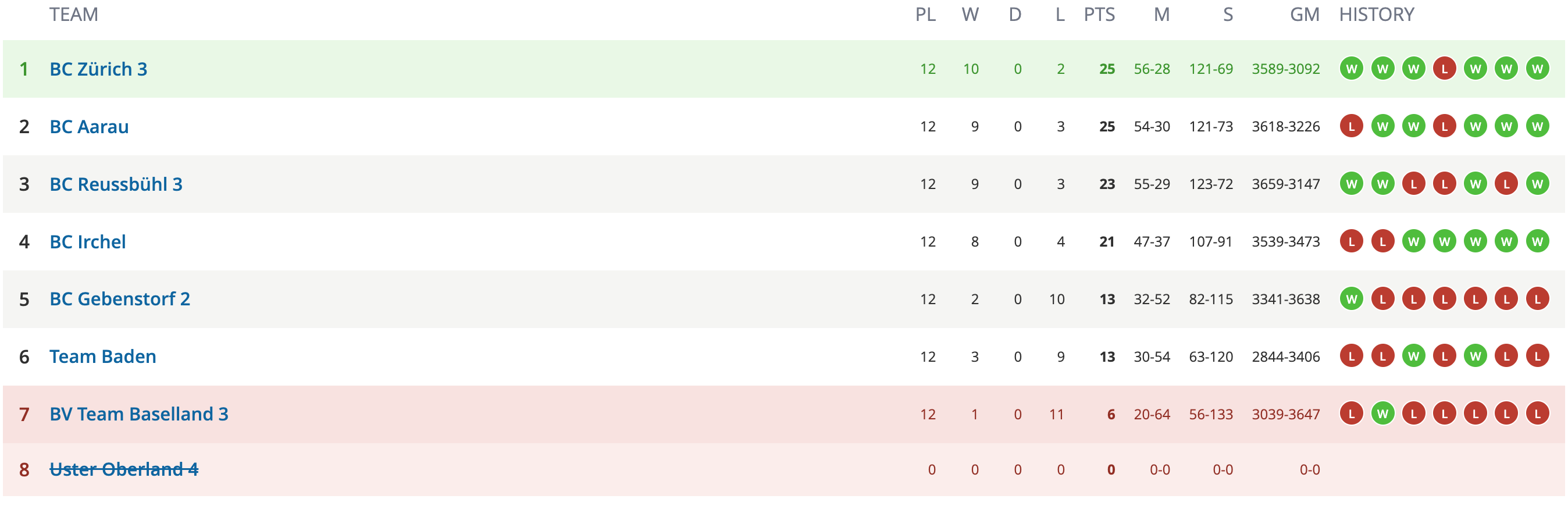Click the PTS column header
This screenshot has height=506, width=1568.
click(x=1099, y=15)
